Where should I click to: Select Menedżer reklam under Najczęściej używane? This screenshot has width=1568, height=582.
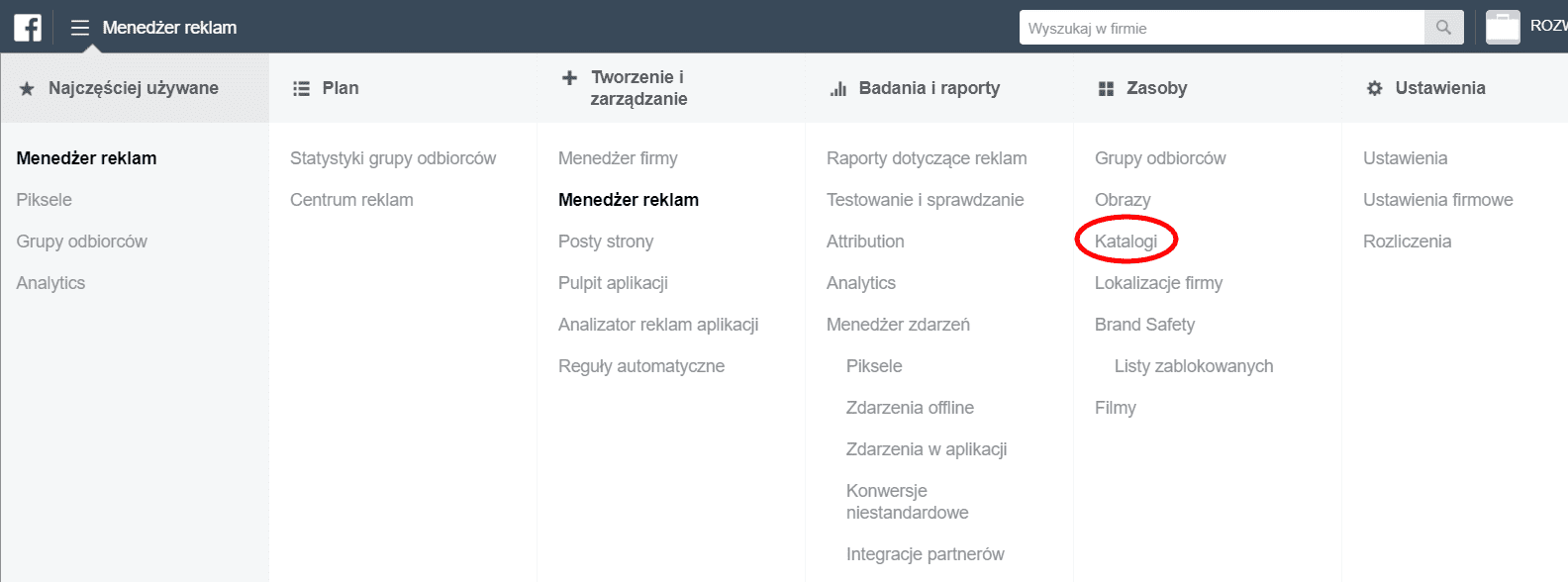click(x=86, y=157)
